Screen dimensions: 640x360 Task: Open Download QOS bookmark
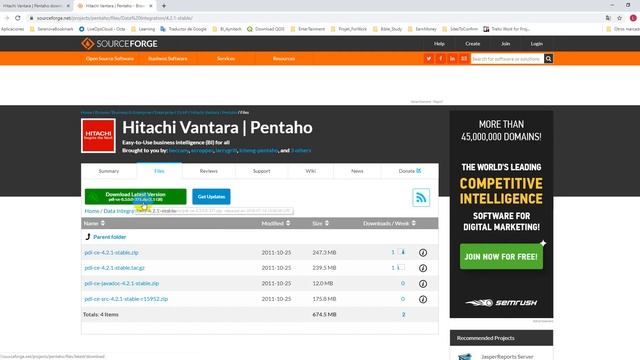(266, 29)
